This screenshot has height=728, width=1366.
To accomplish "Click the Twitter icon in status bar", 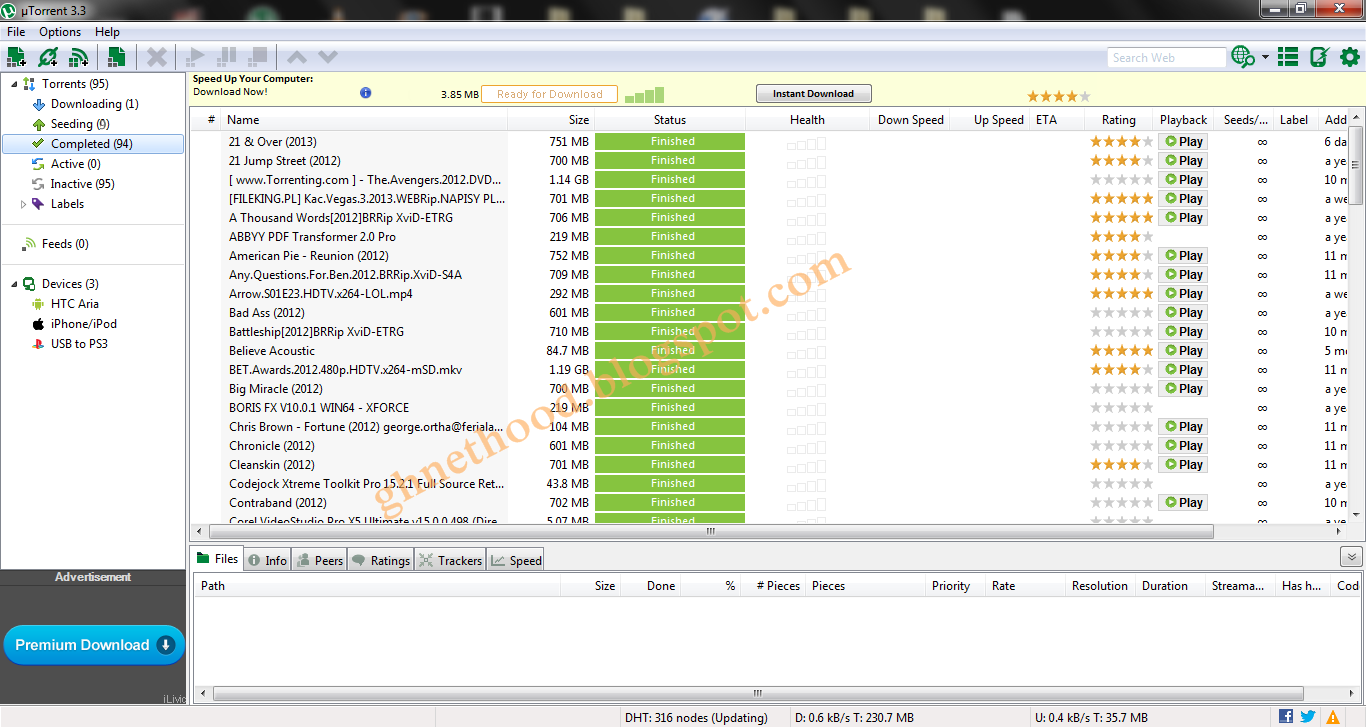I will (x=1307, y=716).
